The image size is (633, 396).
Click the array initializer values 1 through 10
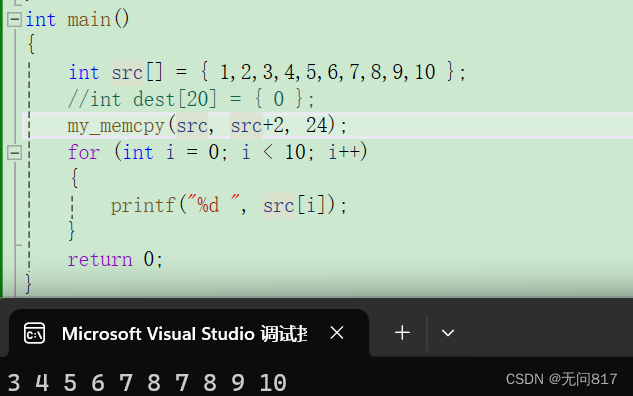328,72
